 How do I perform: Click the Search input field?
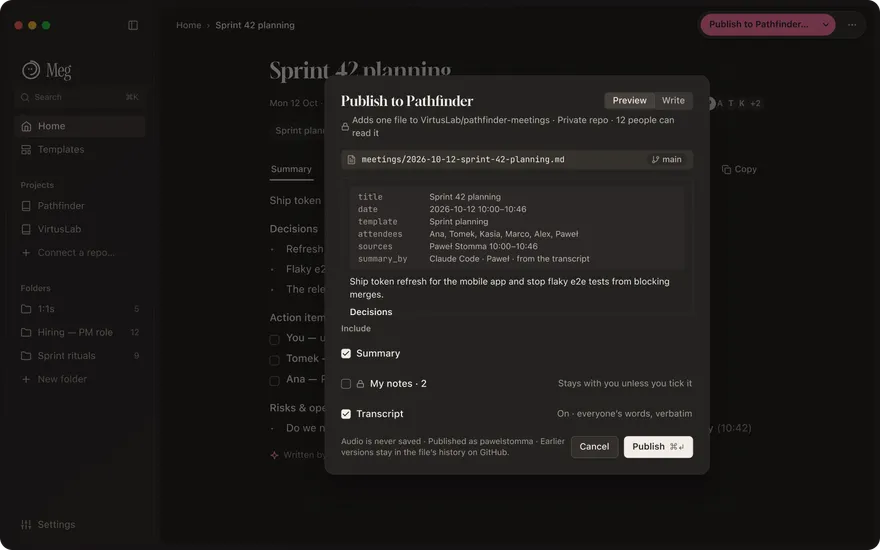80,97
